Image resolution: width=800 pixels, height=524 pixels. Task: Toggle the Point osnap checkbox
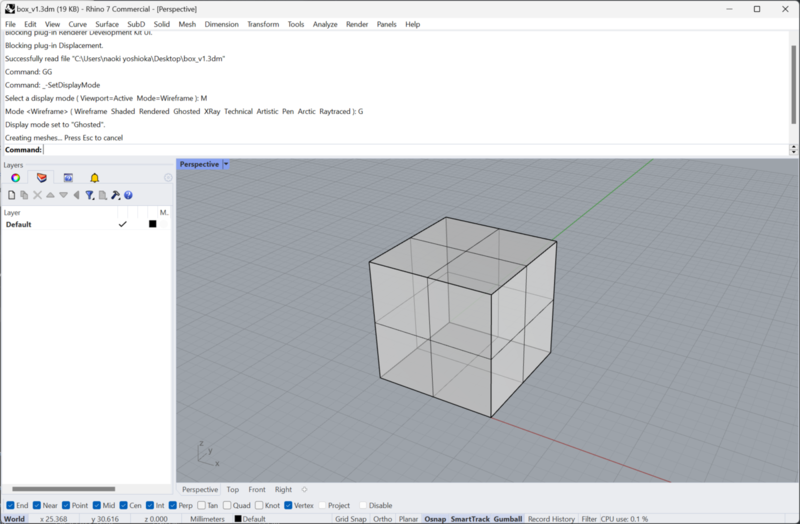pos(66,505)
